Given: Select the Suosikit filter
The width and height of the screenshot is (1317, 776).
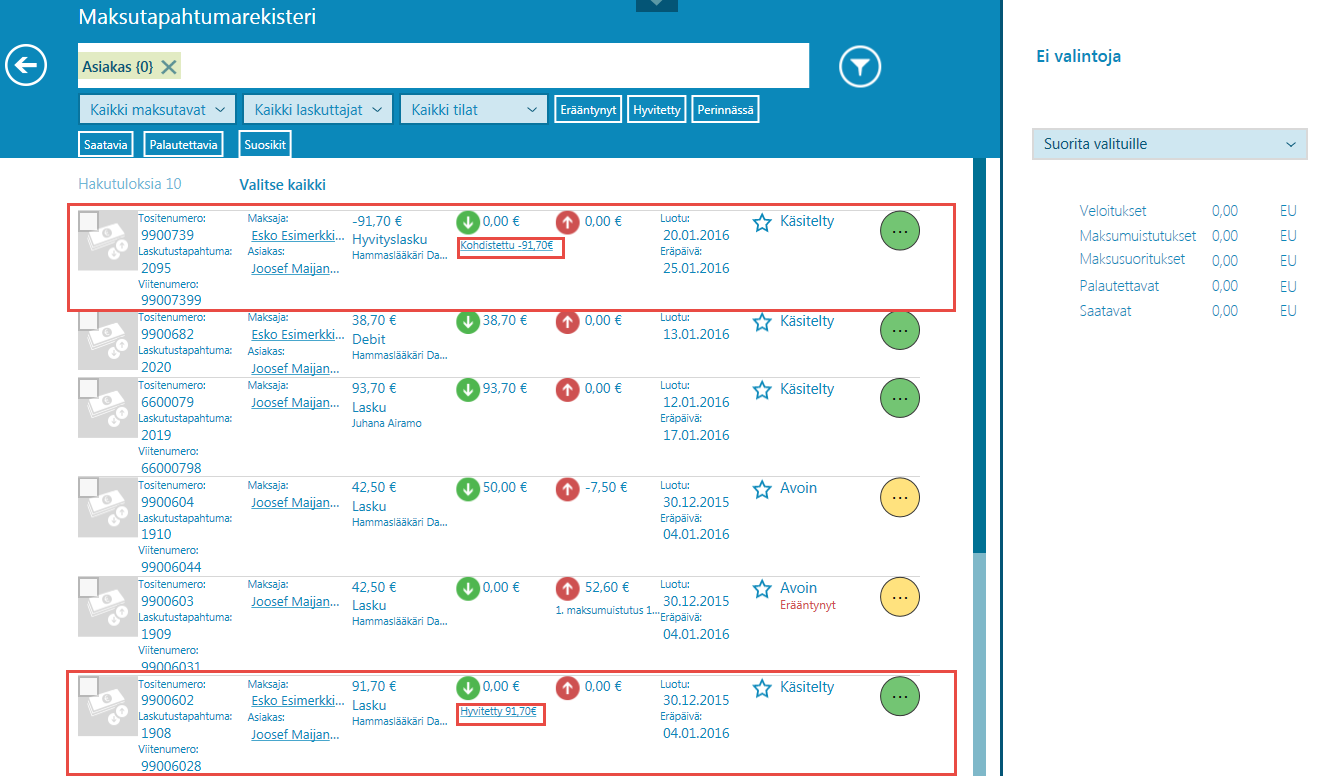Looking at the screenshot, I should pyautogui.click(x=265, y=145).
